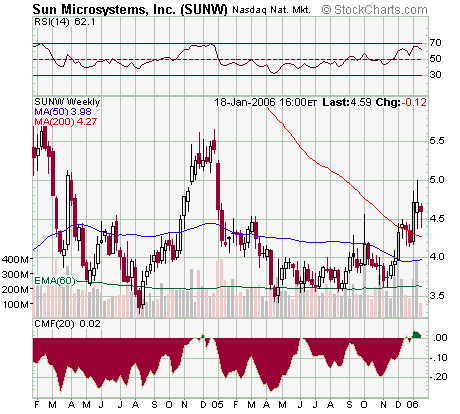Screen dimensions: 460x414
Task: Click the RSI '30' axis label
Action: [435, 74]
